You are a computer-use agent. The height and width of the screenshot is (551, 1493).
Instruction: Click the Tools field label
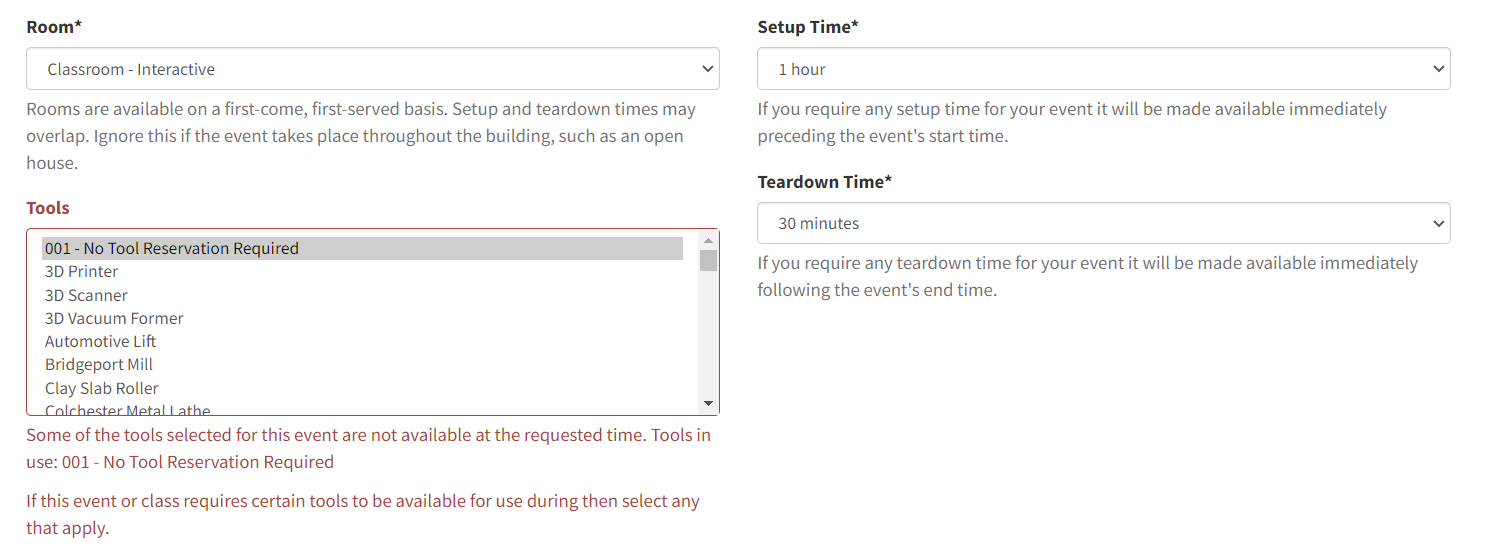pyautogui.click(x=48, y=208)
